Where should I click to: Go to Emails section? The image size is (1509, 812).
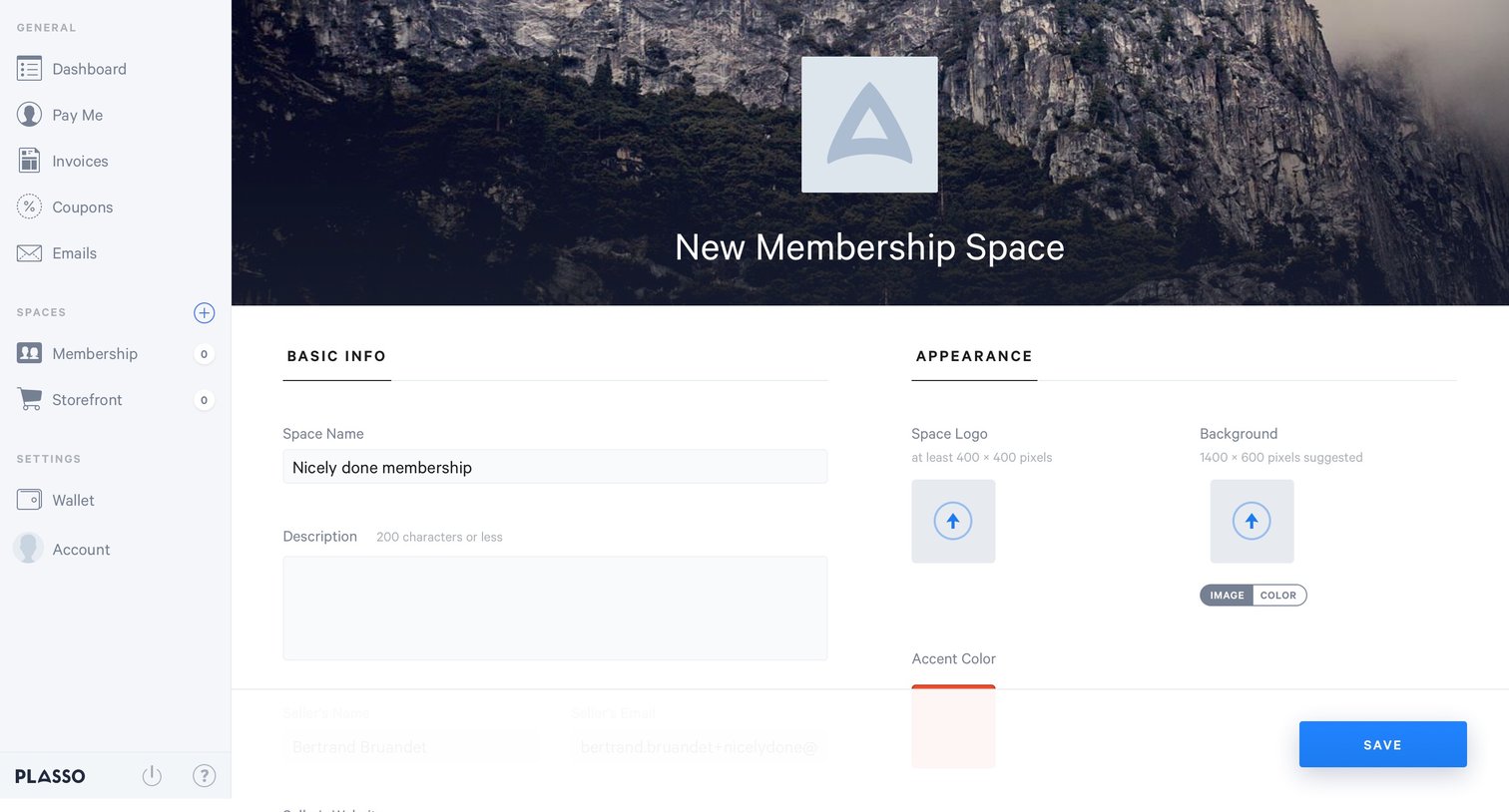point(75,253)
